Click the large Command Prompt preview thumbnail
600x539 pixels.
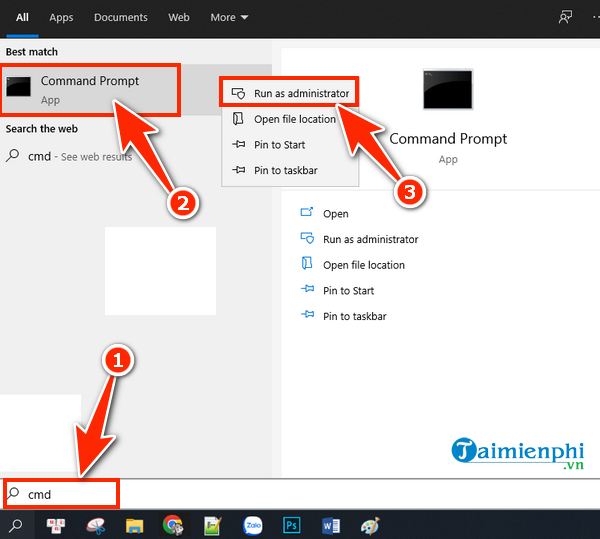[x=448, y=89]
